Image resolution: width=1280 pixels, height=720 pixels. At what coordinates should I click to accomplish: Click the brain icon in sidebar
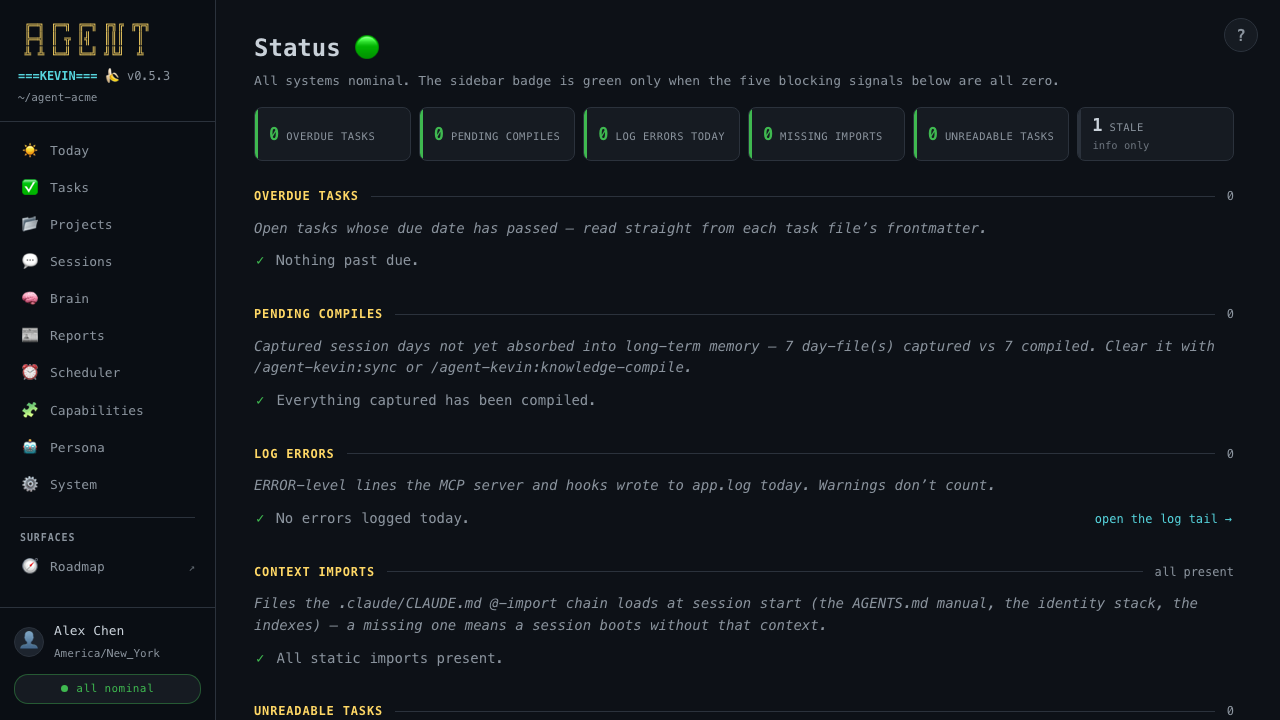[30, 298]
